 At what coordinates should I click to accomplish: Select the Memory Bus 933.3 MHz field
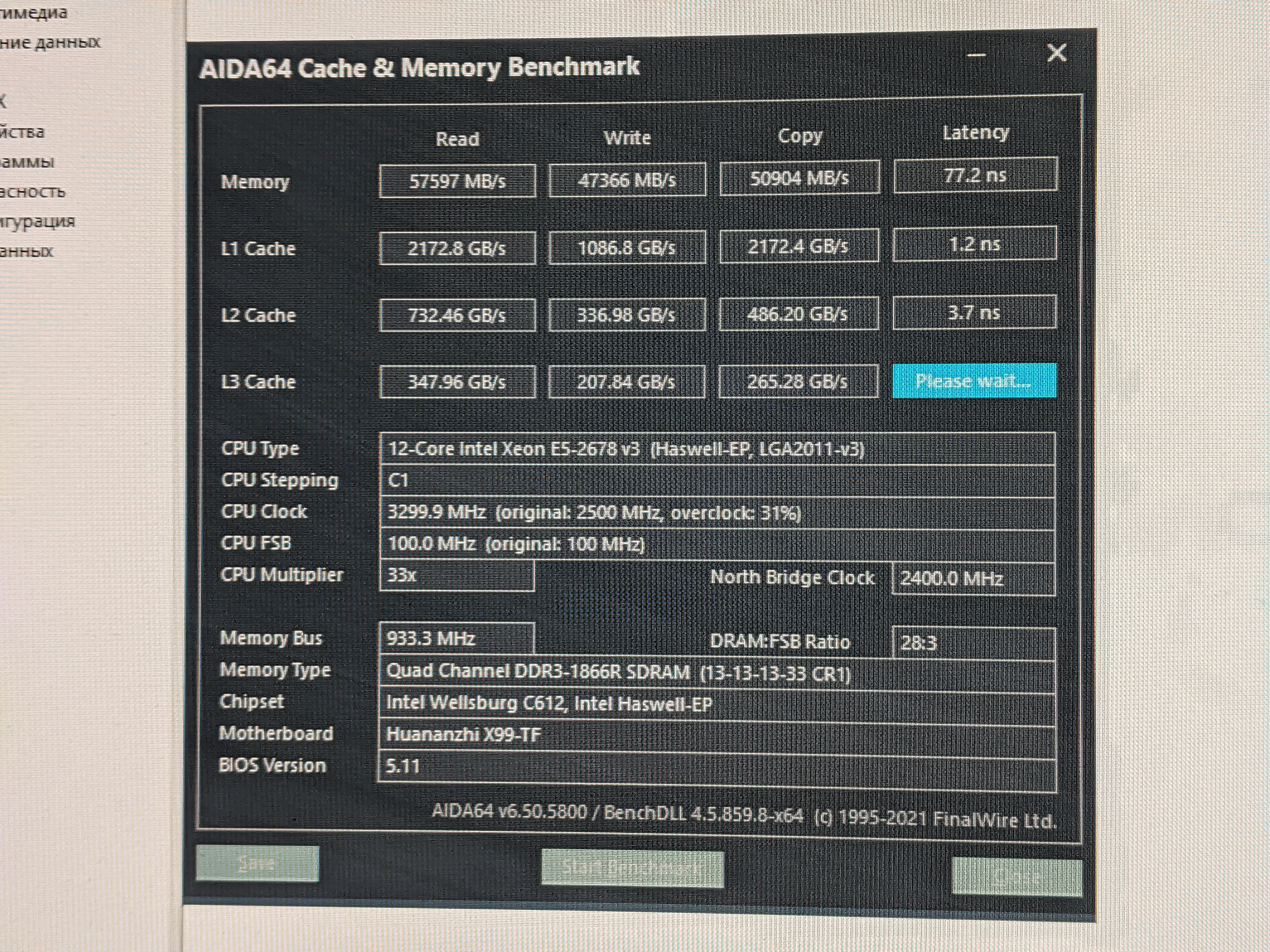[x=457, y=638]
